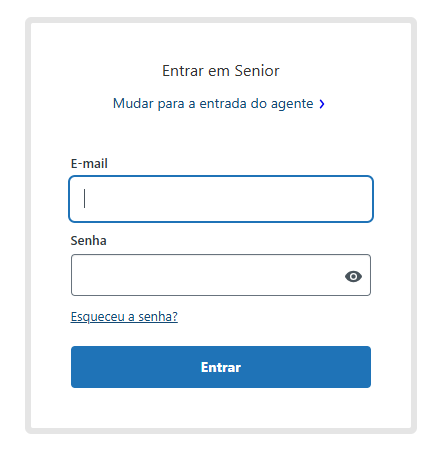Click inside the Senha password field

click(x=221, y=275)
